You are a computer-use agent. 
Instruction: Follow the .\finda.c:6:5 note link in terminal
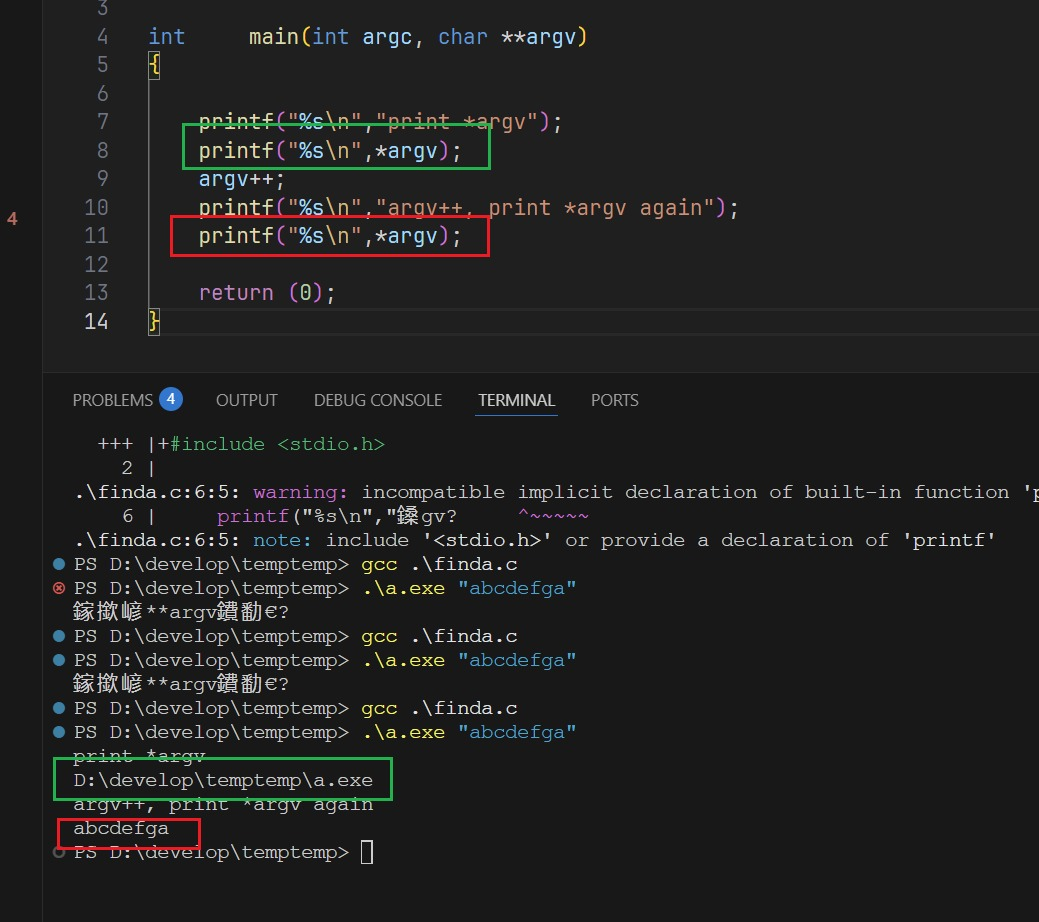(x=159, y=540)
